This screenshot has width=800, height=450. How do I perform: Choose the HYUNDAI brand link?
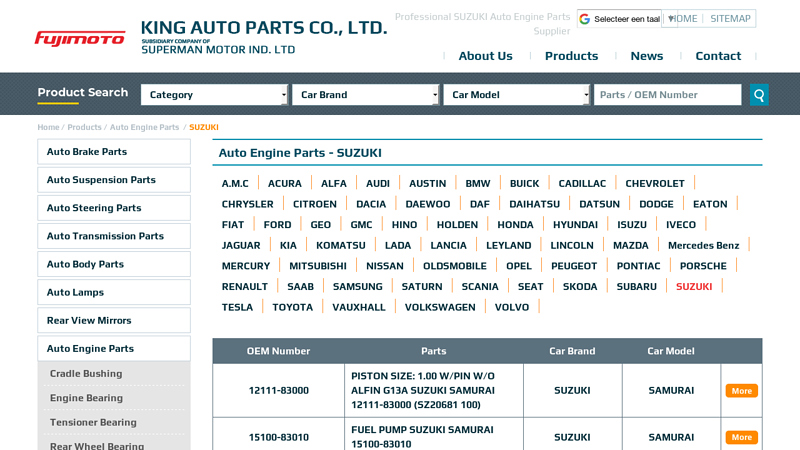coord(576,224)
